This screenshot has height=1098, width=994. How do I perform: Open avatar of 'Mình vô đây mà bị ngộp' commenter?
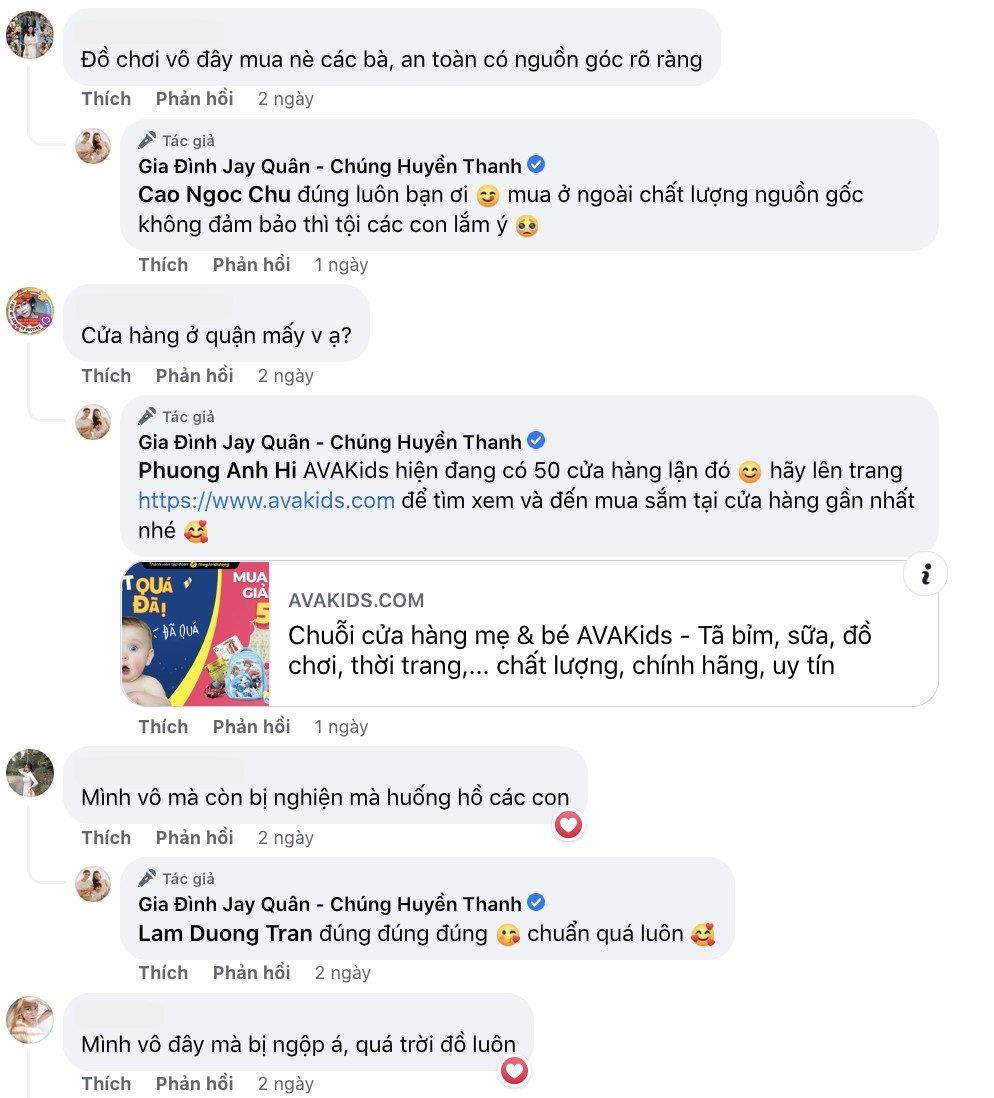pos(30,1020)
